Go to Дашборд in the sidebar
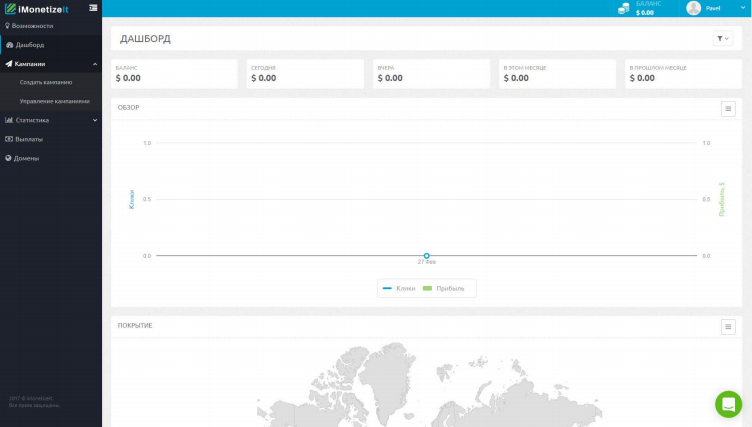The width and height of the screenshot is (752, 427). [29, 45]
